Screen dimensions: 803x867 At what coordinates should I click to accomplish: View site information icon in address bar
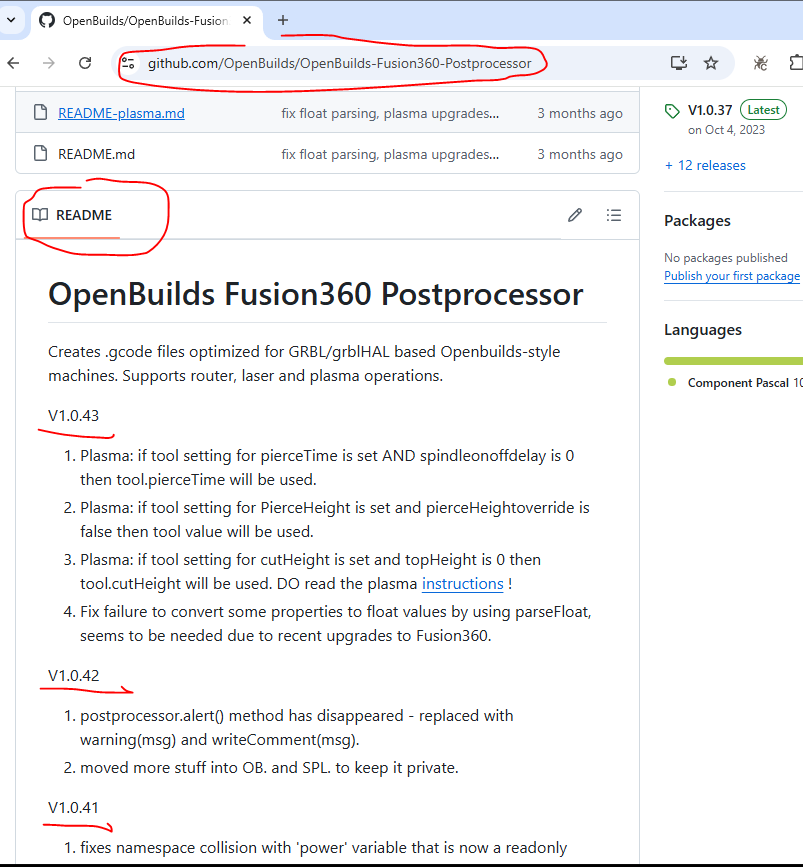pos(128,63)
